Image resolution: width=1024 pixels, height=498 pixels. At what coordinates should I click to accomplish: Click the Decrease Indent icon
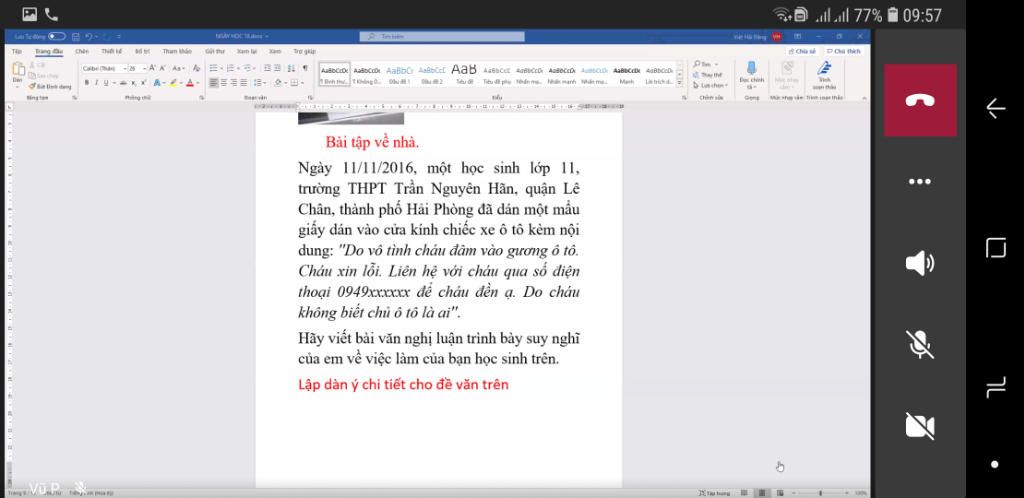[267, 68]
